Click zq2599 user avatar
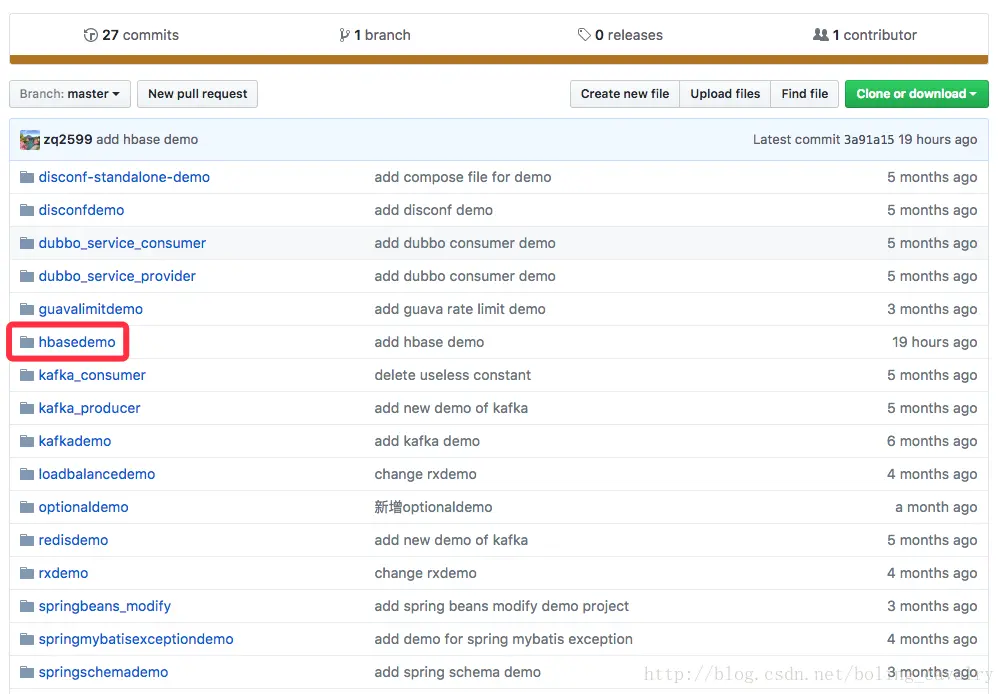 [30, 140]
